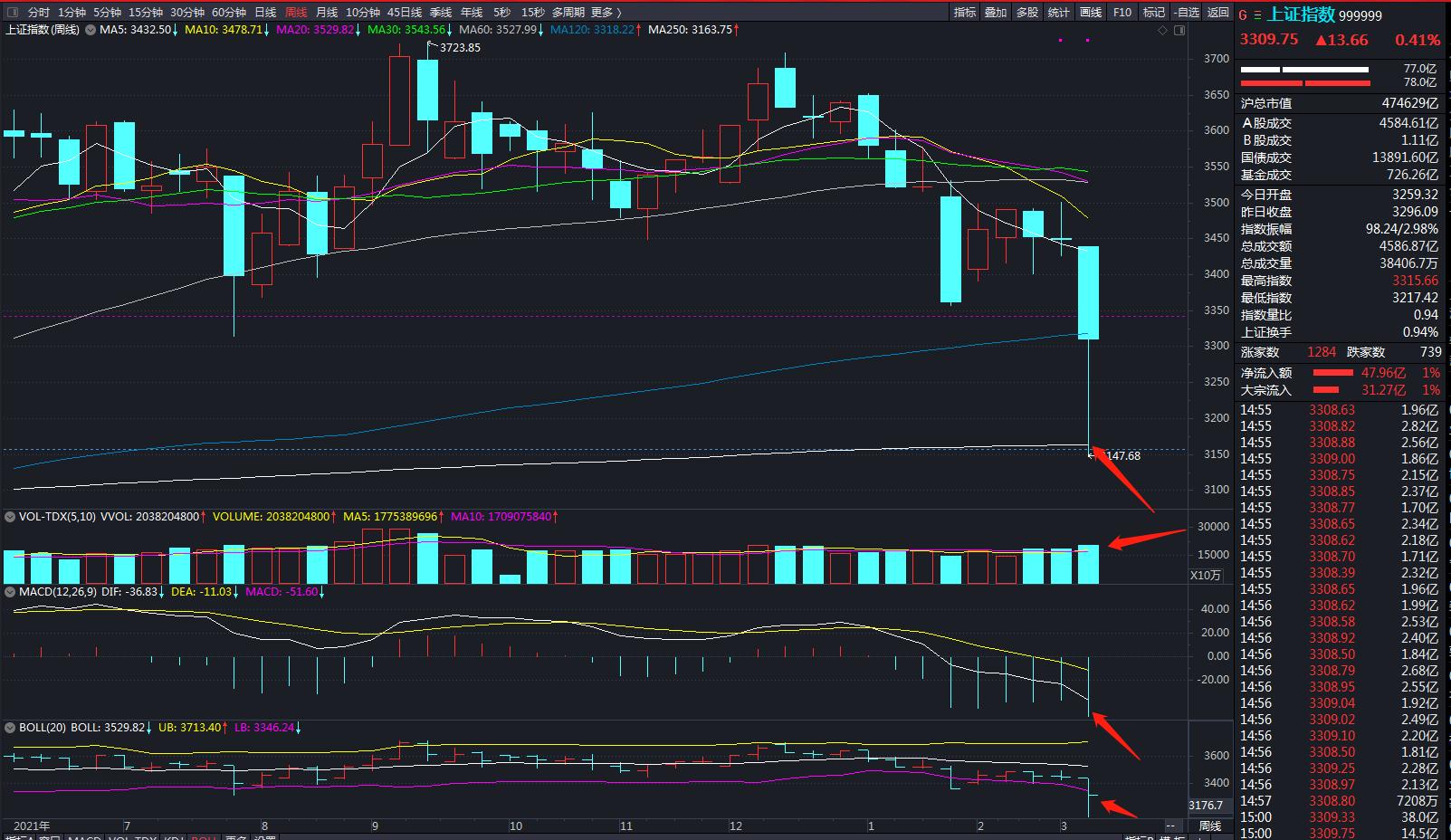Switch to 季线 quarterly chart

click(441, 12)
